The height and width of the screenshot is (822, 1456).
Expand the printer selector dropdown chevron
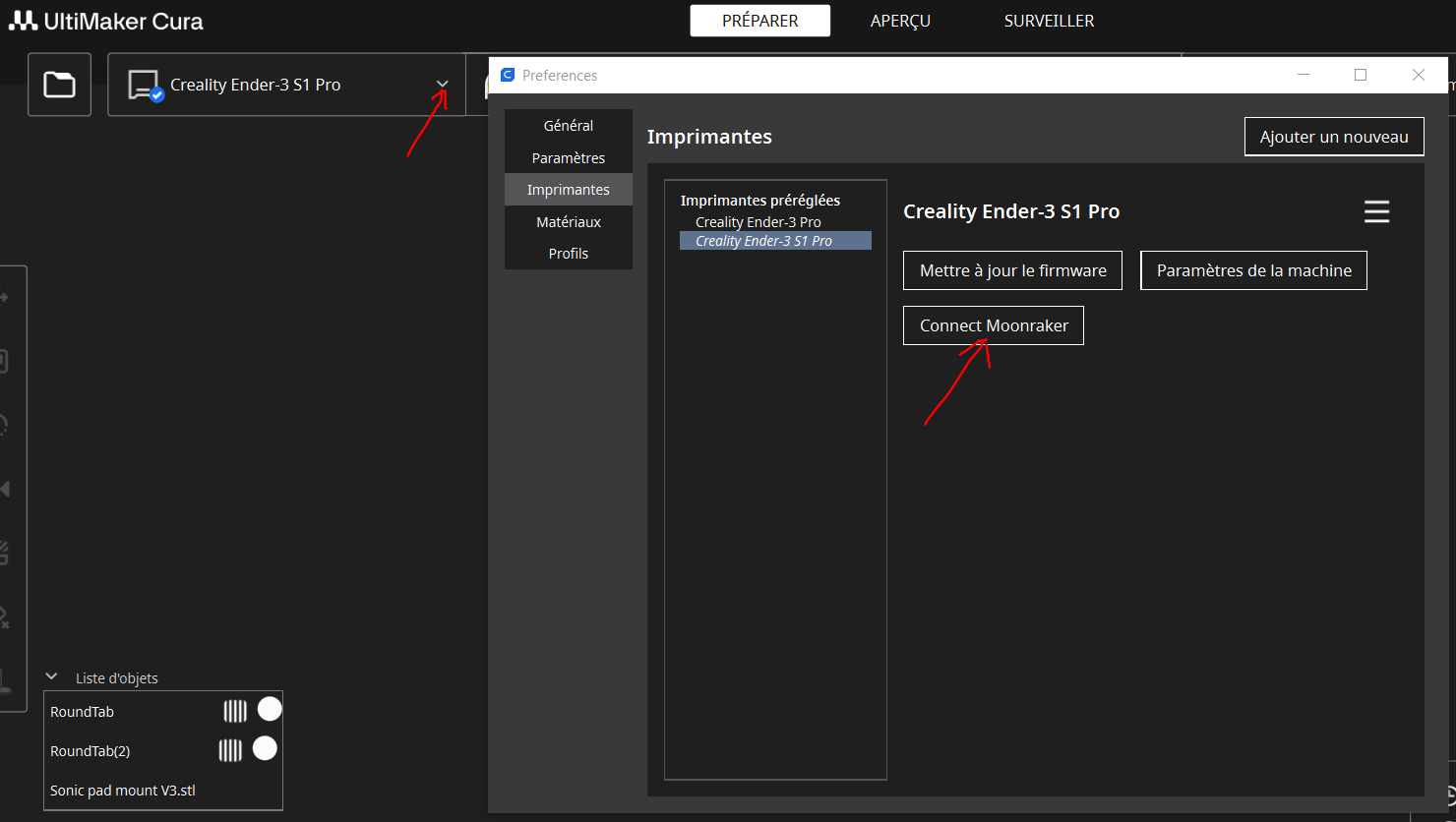click(x=443, y=85)
